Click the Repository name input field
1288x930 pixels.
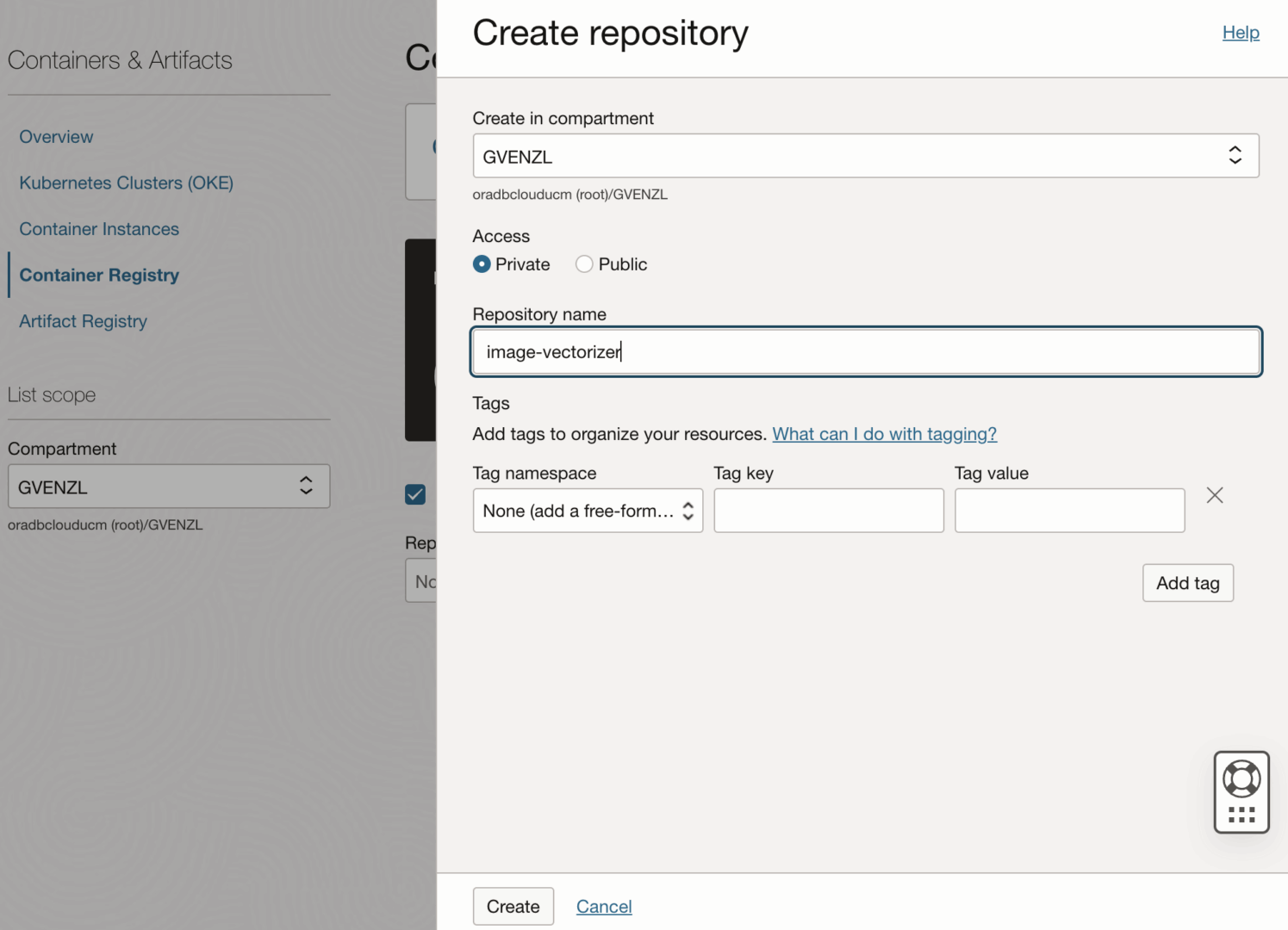(865, 351)
